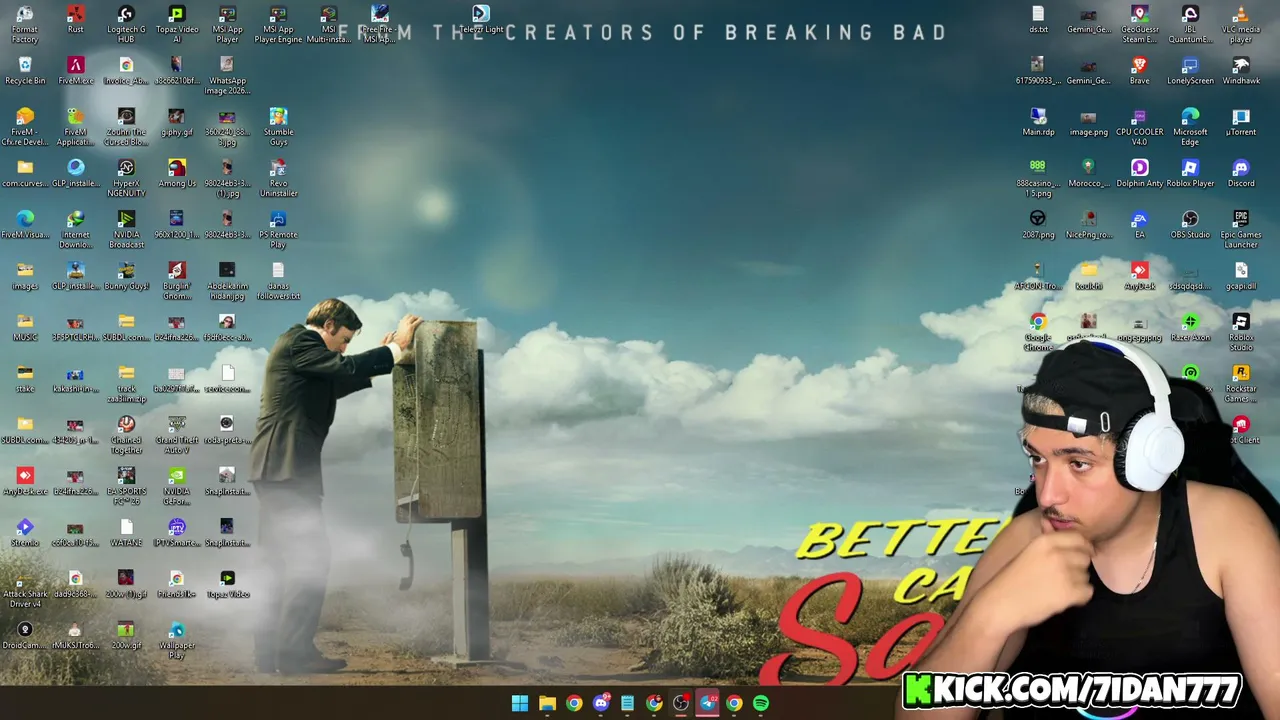Open Epic Games Launcher
The image size is (1280, 720).
coord(1241,229)
